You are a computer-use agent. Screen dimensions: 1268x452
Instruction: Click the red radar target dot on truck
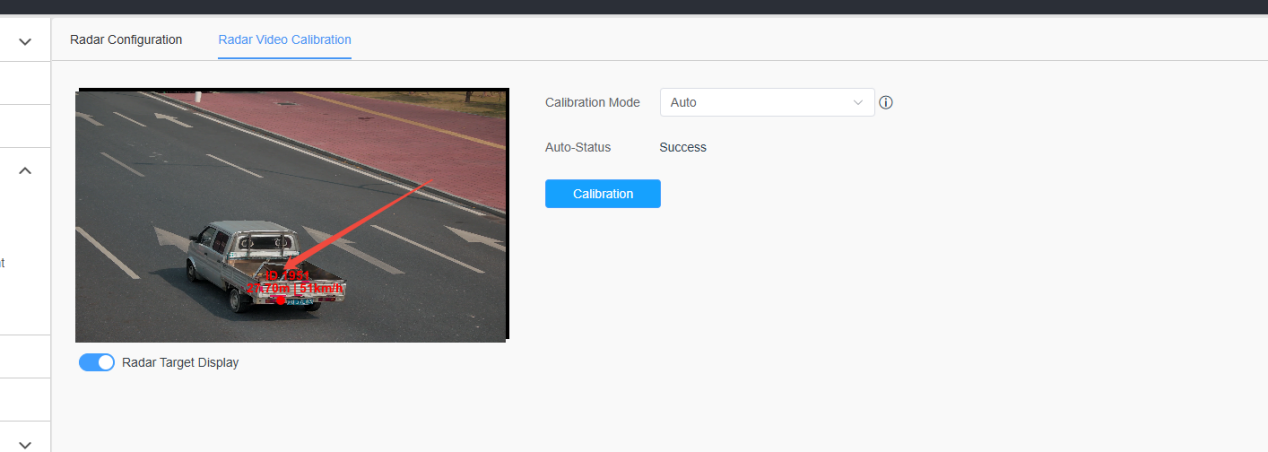tap(281, 300)
